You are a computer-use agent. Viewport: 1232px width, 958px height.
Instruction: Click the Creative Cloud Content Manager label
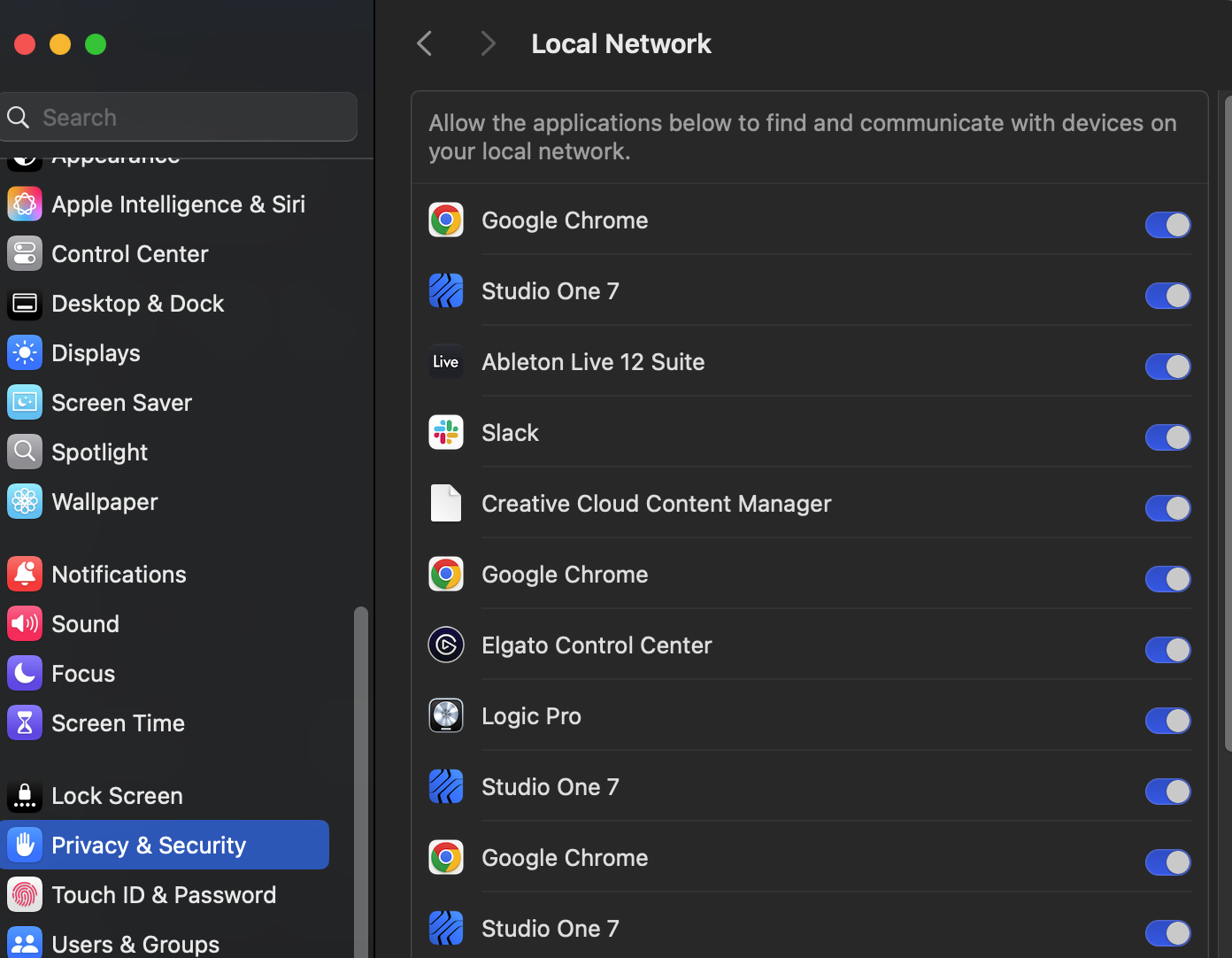pos(657,504)
